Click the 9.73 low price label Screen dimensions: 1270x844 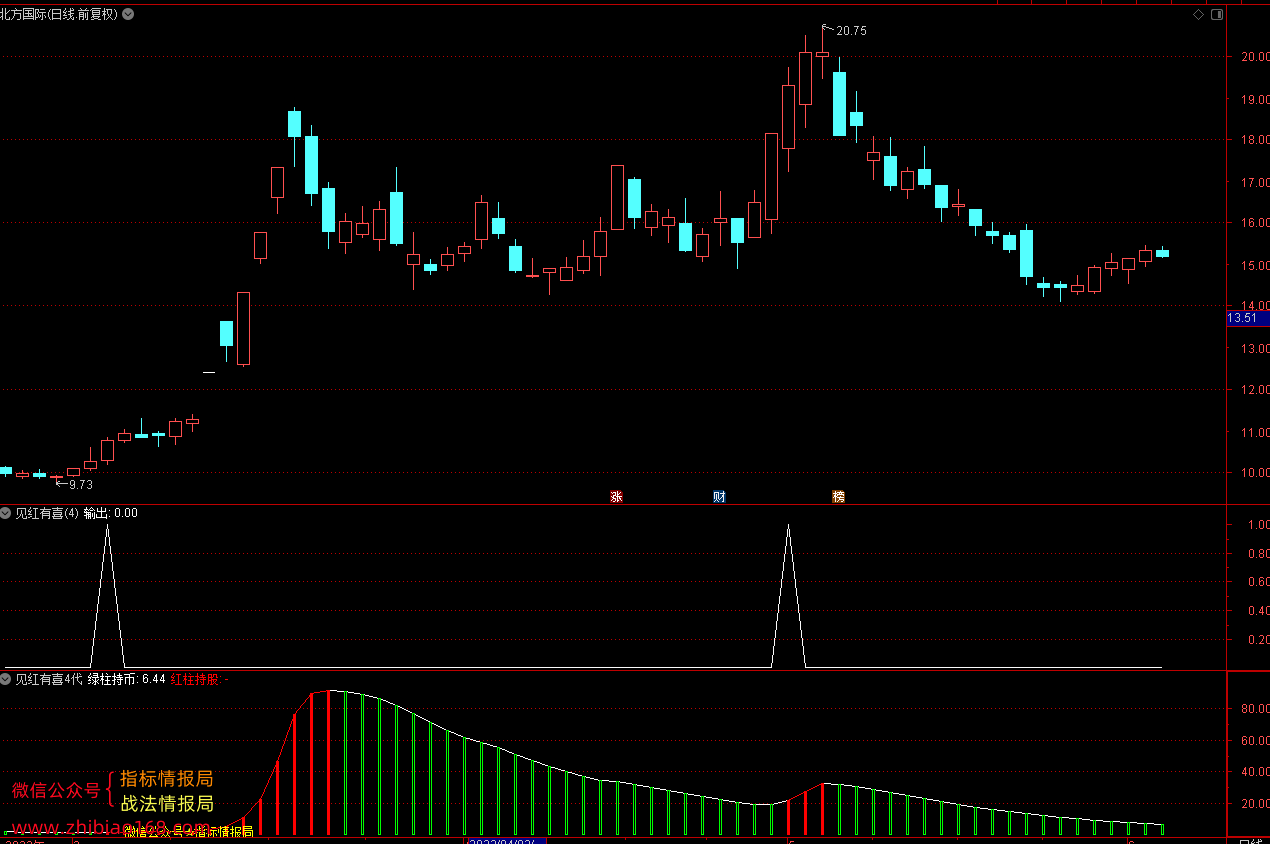point(80,485)
